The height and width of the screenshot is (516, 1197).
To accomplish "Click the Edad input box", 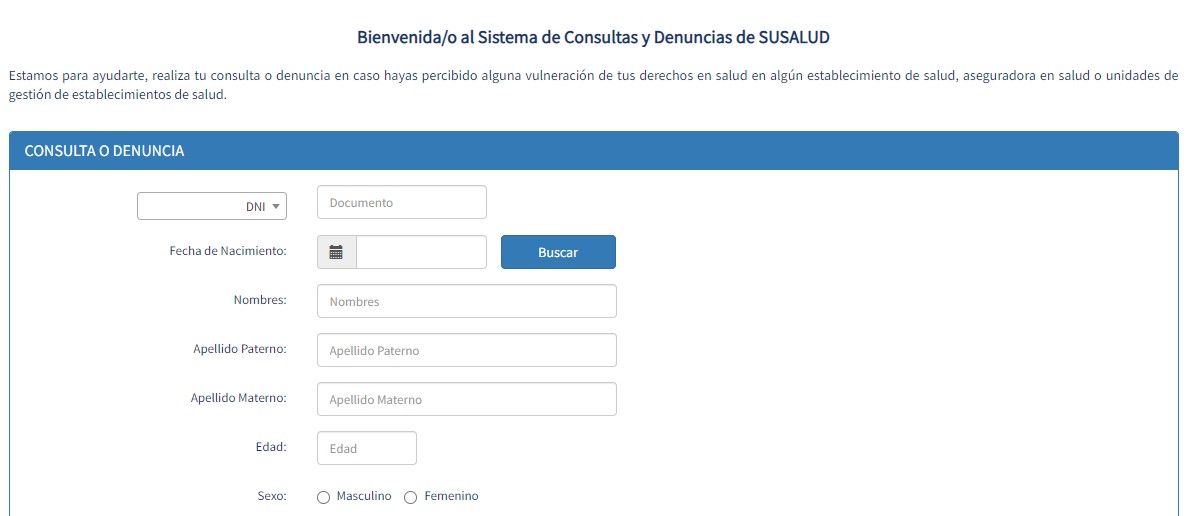I will click(366, 448).
